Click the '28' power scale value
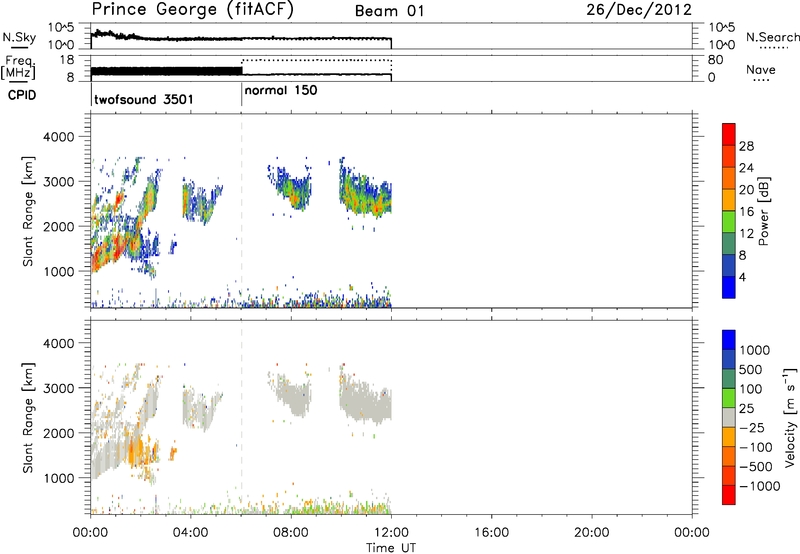 click(x=746, y=146)
